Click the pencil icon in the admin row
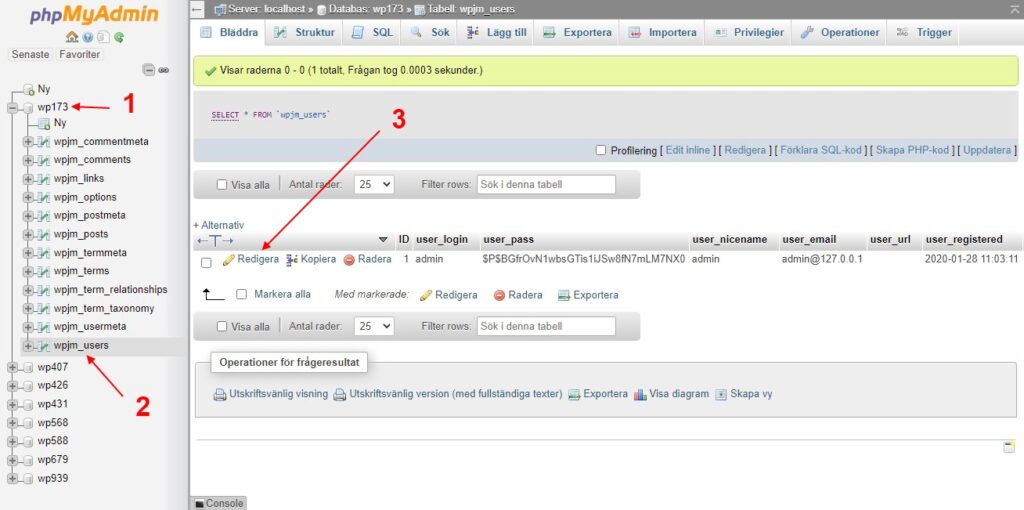Screen dimensions: 1024x510 (x=229, y=260)
